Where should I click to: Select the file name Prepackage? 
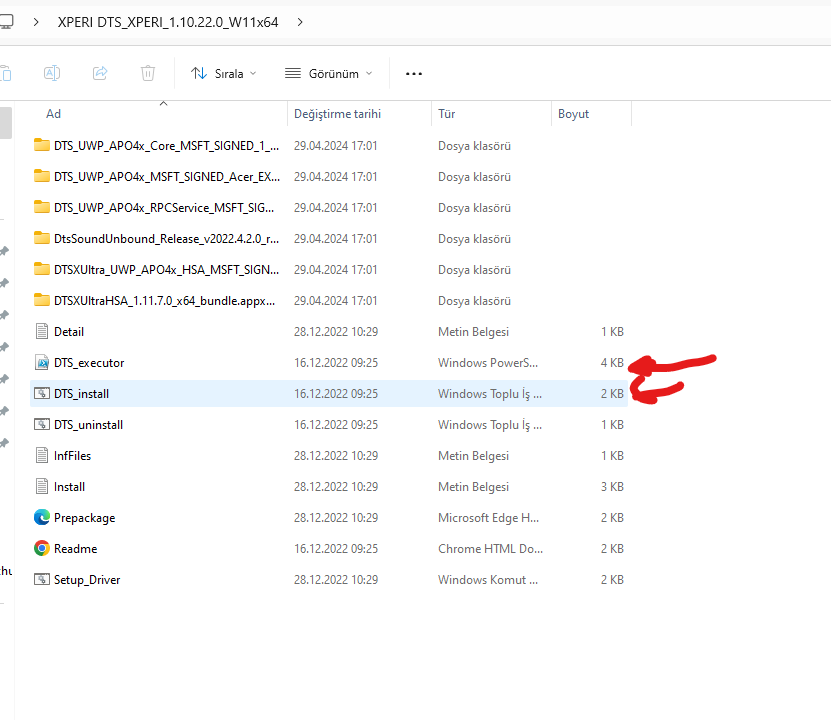click(84, 518)
